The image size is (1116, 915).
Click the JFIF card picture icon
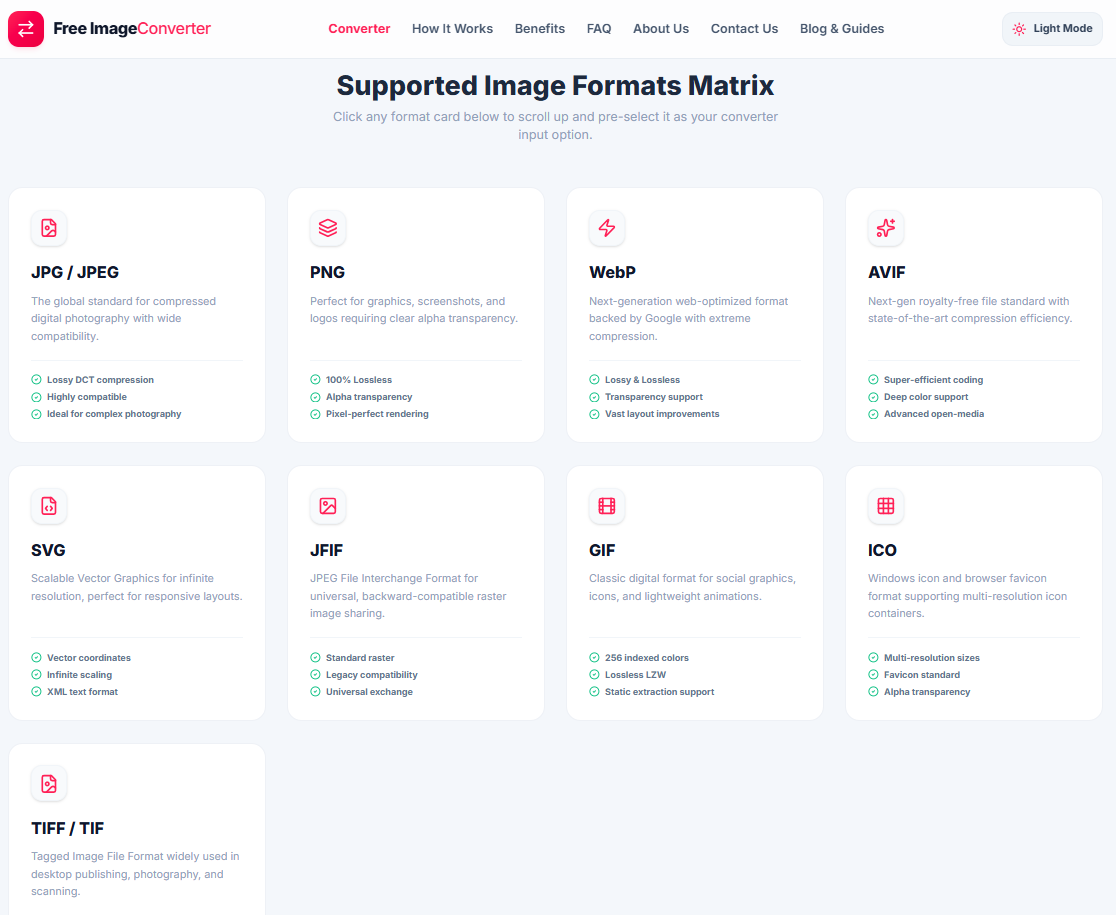point(328,506)
